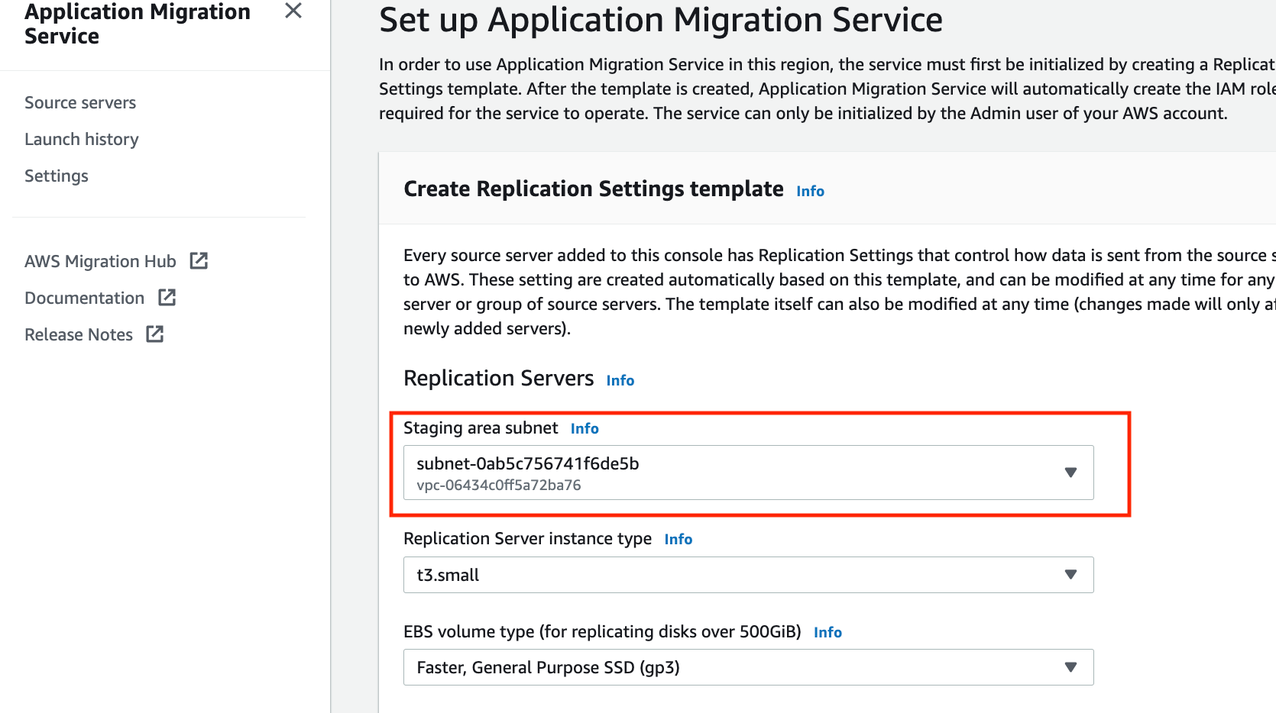Open Release Notes link
The width and height of the screenshot is (1276, 713).
(x=78, y=334)
